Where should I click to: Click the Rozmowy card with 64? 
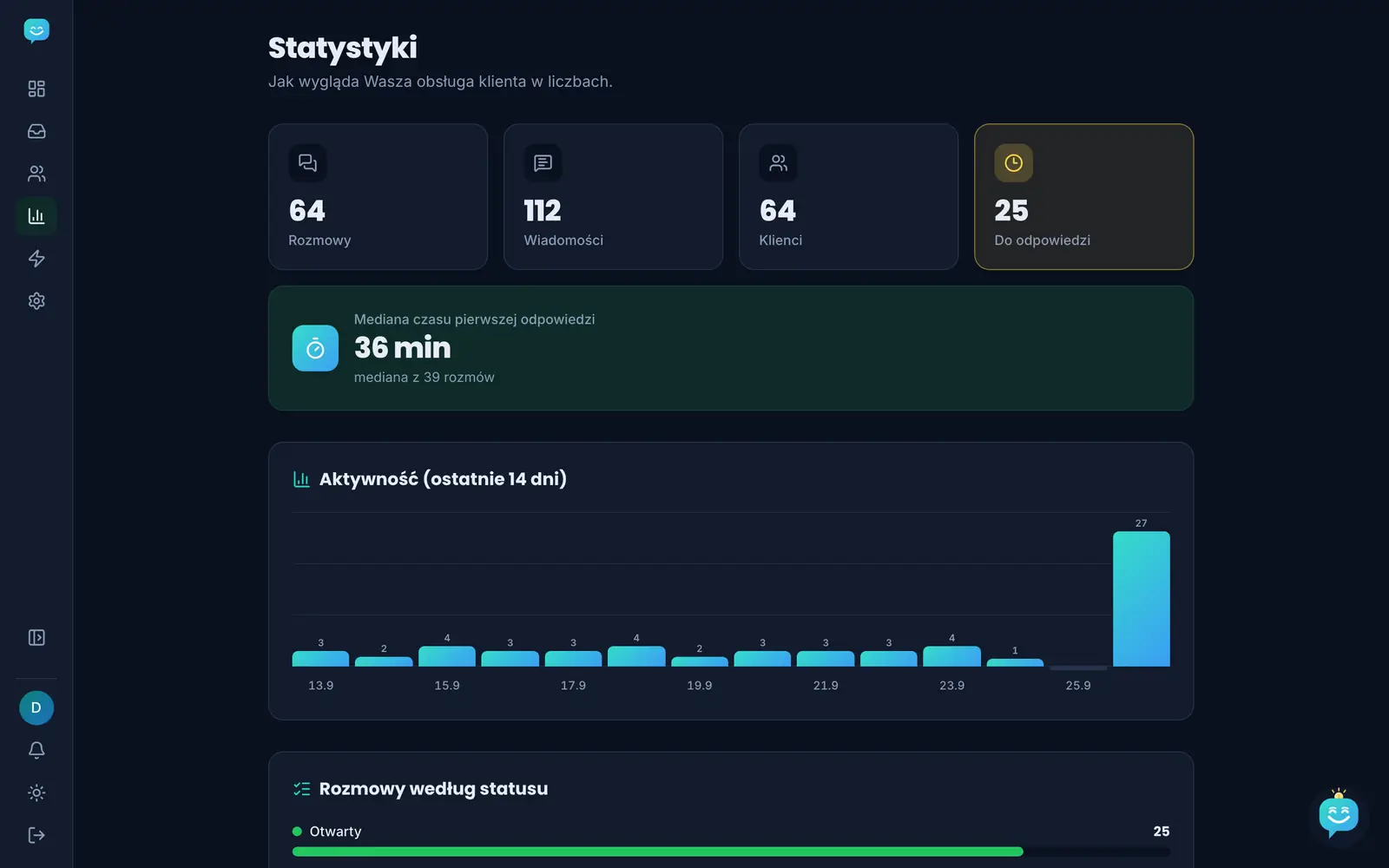pos(378,197)
